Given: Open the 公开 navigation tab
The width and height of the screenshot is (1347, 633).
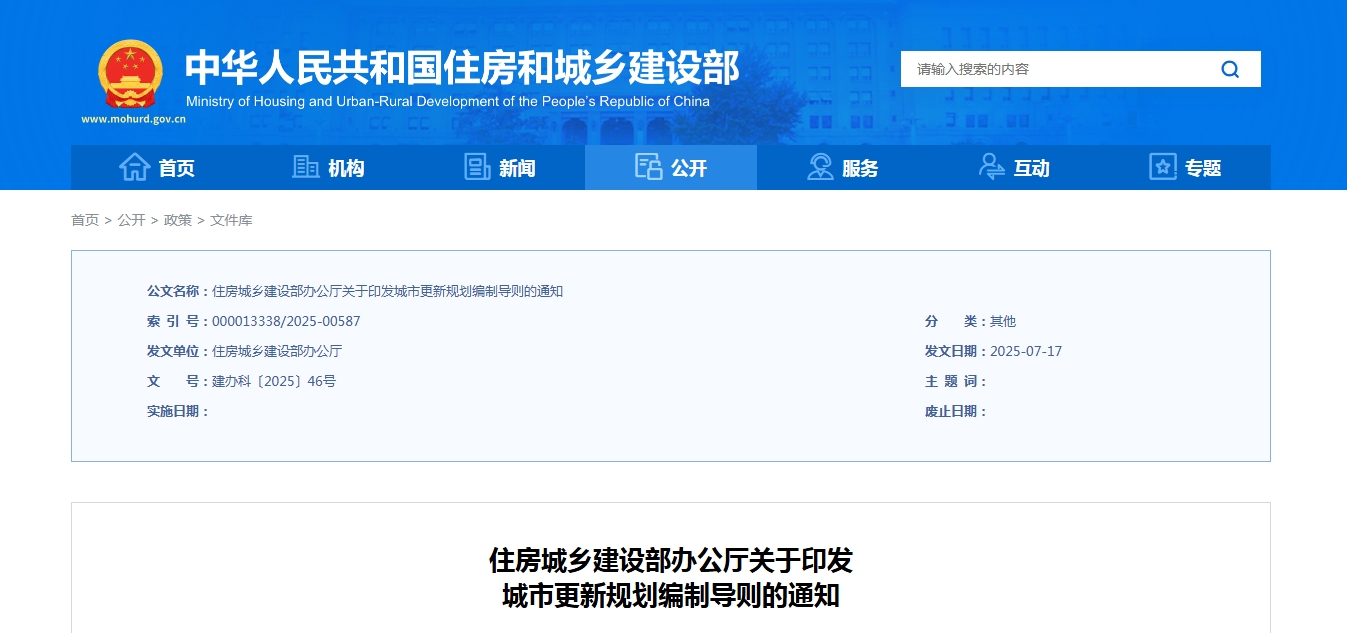Looking at the screenshot, I should 671,168.
